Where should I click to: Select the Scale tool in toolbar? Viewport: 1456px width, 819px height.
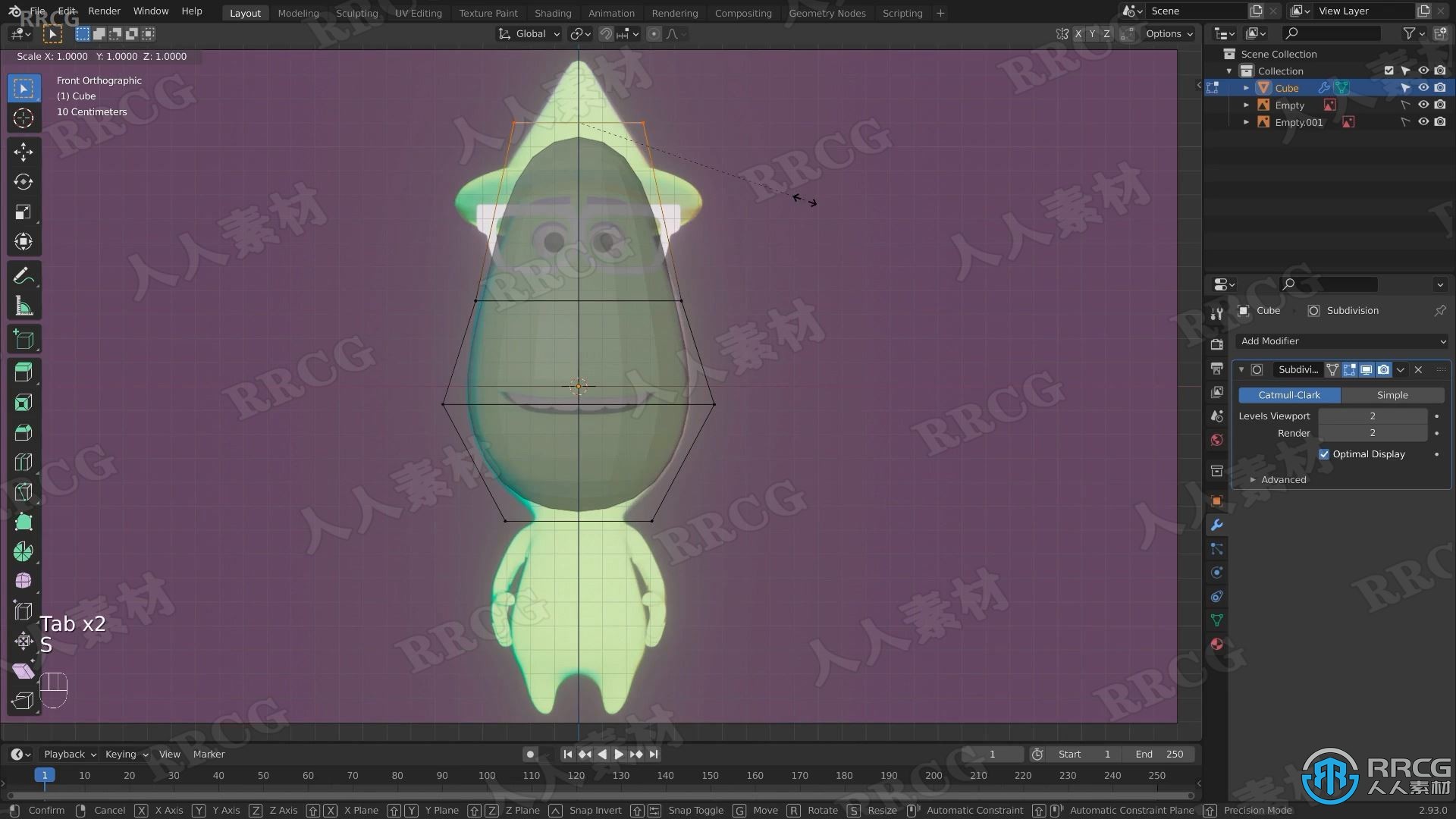(24, 211)
